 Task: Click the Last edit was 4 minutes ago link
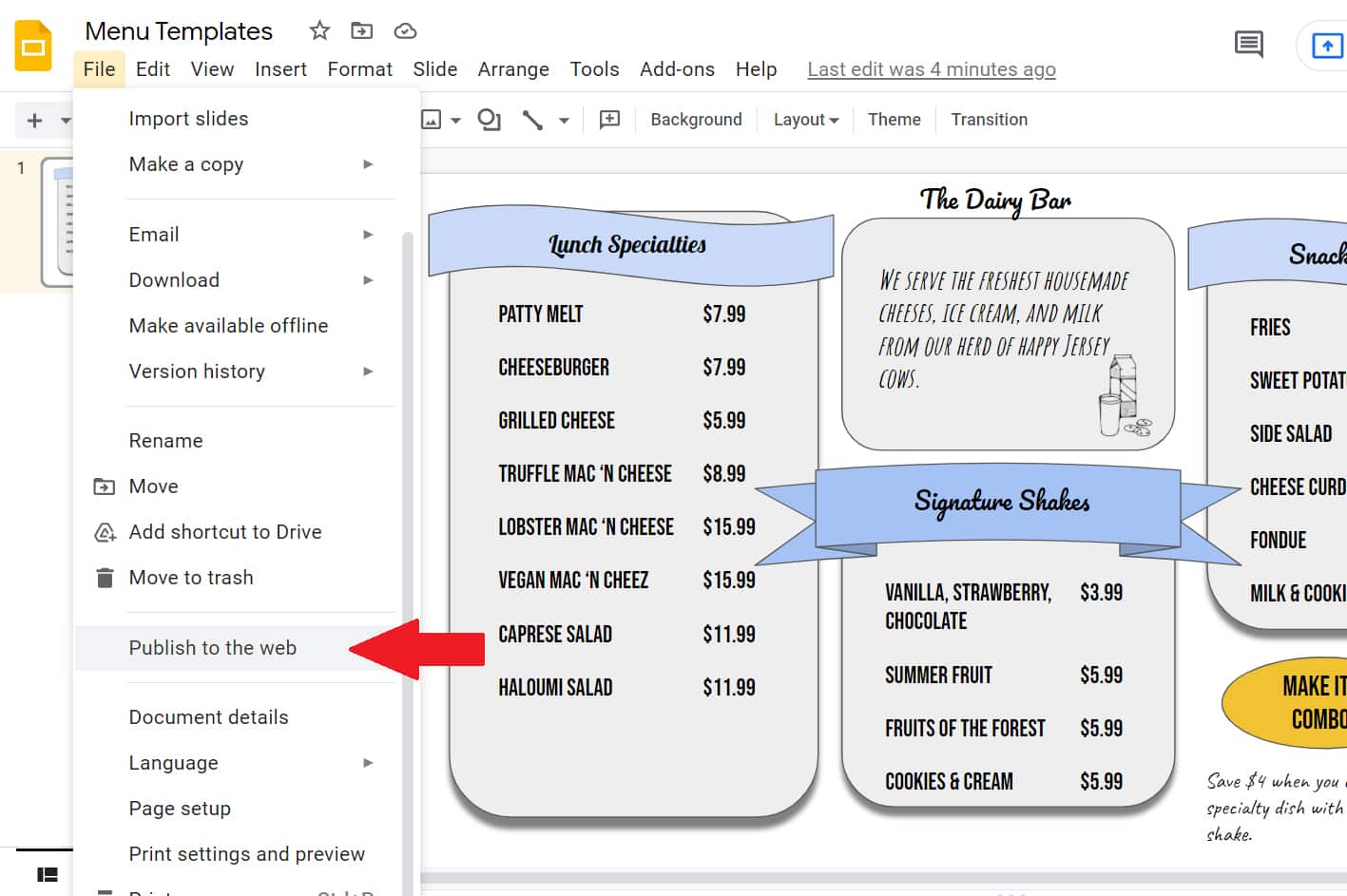(x=932, y=69)
